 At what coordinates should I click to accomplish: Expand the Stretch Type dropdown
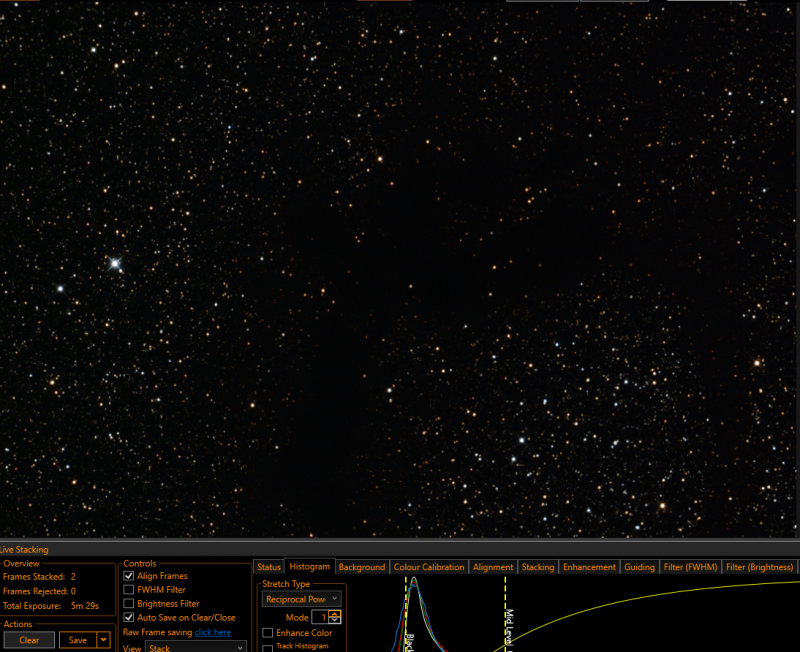301,599
